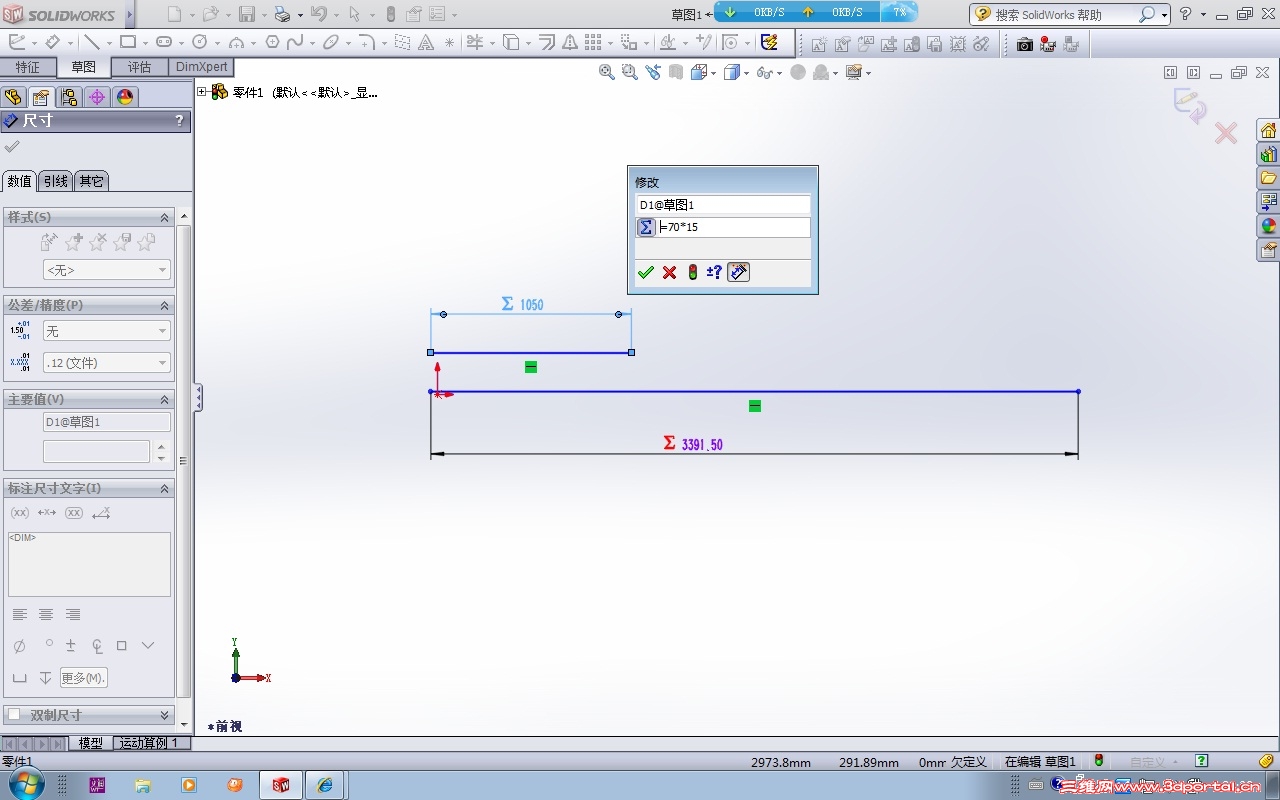Switch to the 其它 tab

coord(92,181)
